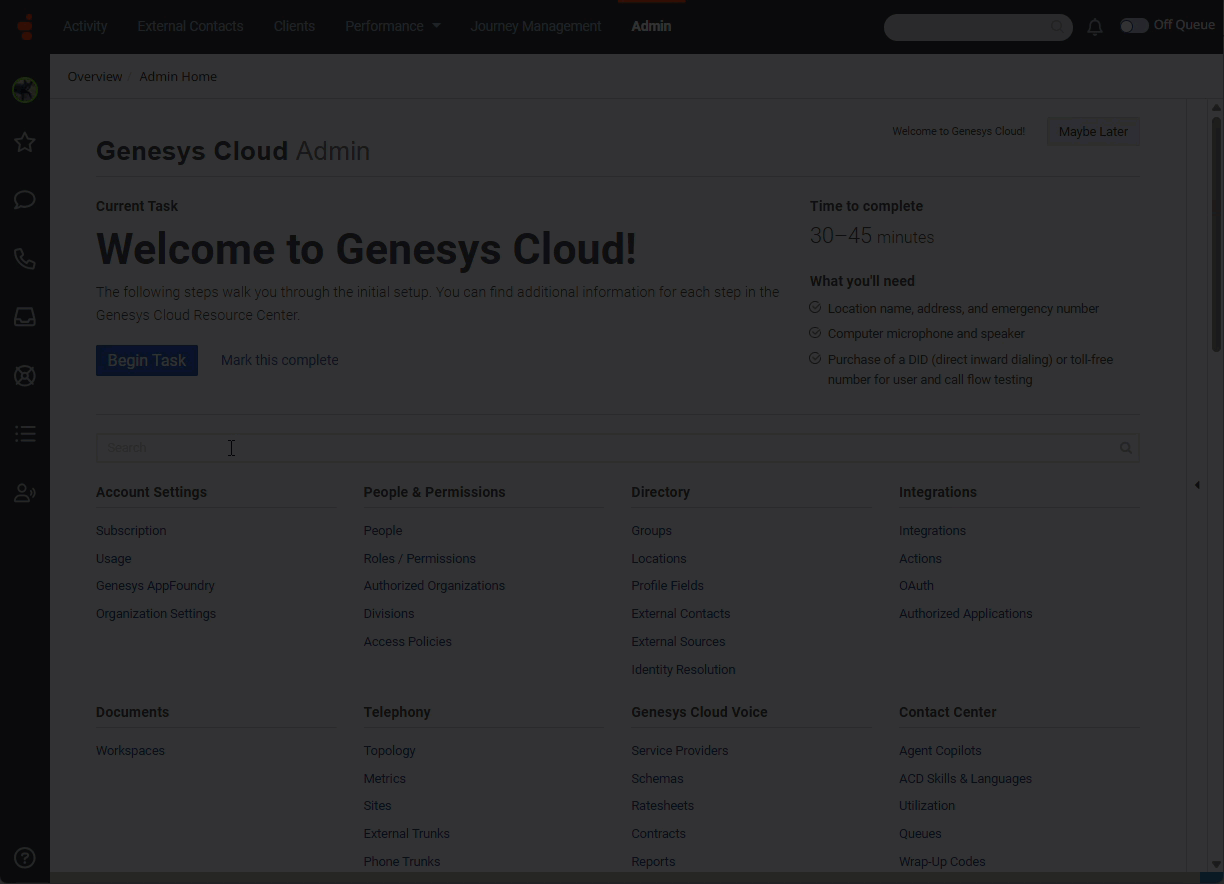1224x884 pixels.
Task: Click the Genesys logo icon
Action: click(x=26, y=27)
